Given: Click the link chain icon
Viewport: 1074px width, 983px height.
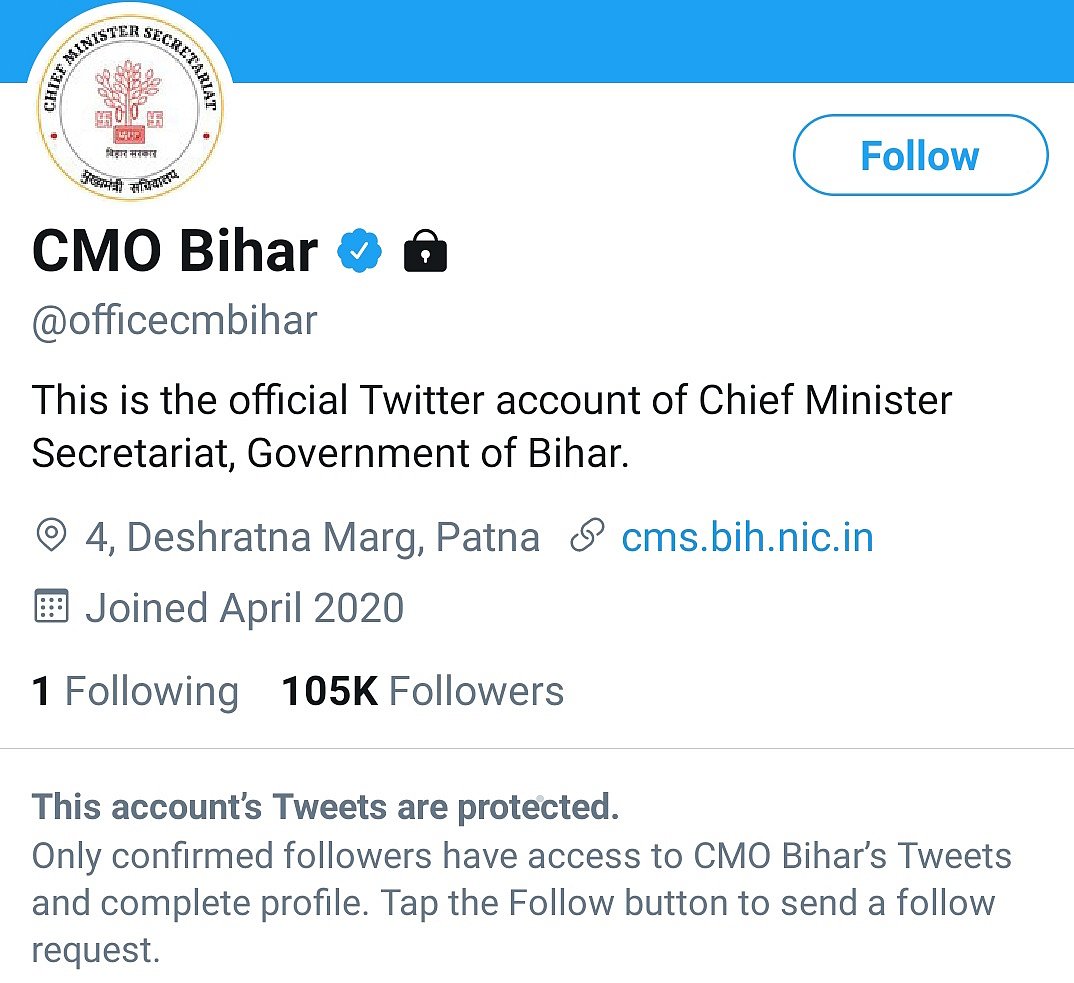Looking at the screenshot, I should pos(587,537).
